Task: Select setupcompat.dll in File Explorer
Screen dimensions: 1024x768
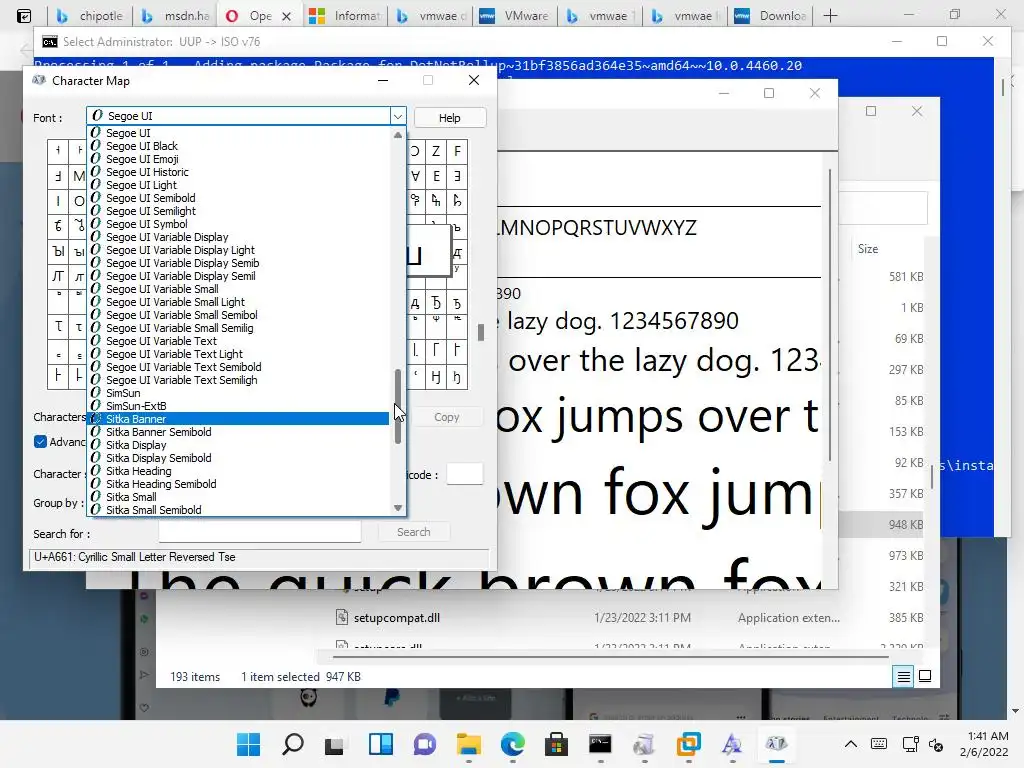Action: (396, 618)
